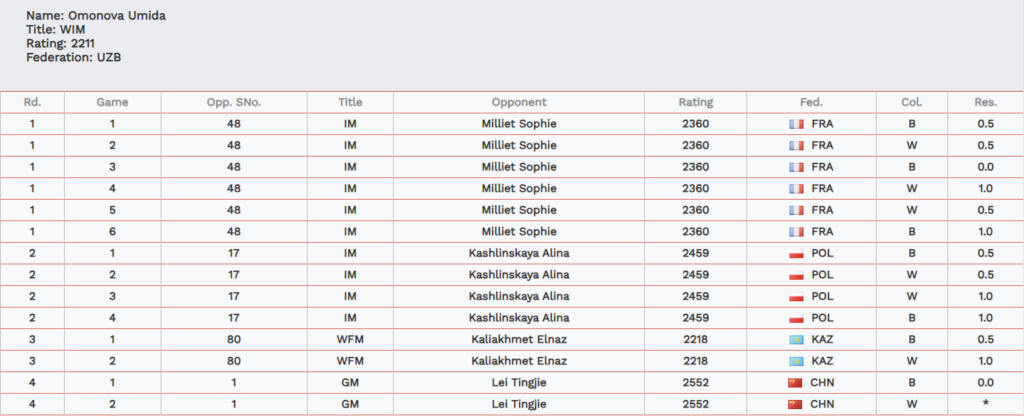Screen dimensions: 1024x416
Task: Click the Polish flag in round 2 game 1
Action: [x=796, y=253]
